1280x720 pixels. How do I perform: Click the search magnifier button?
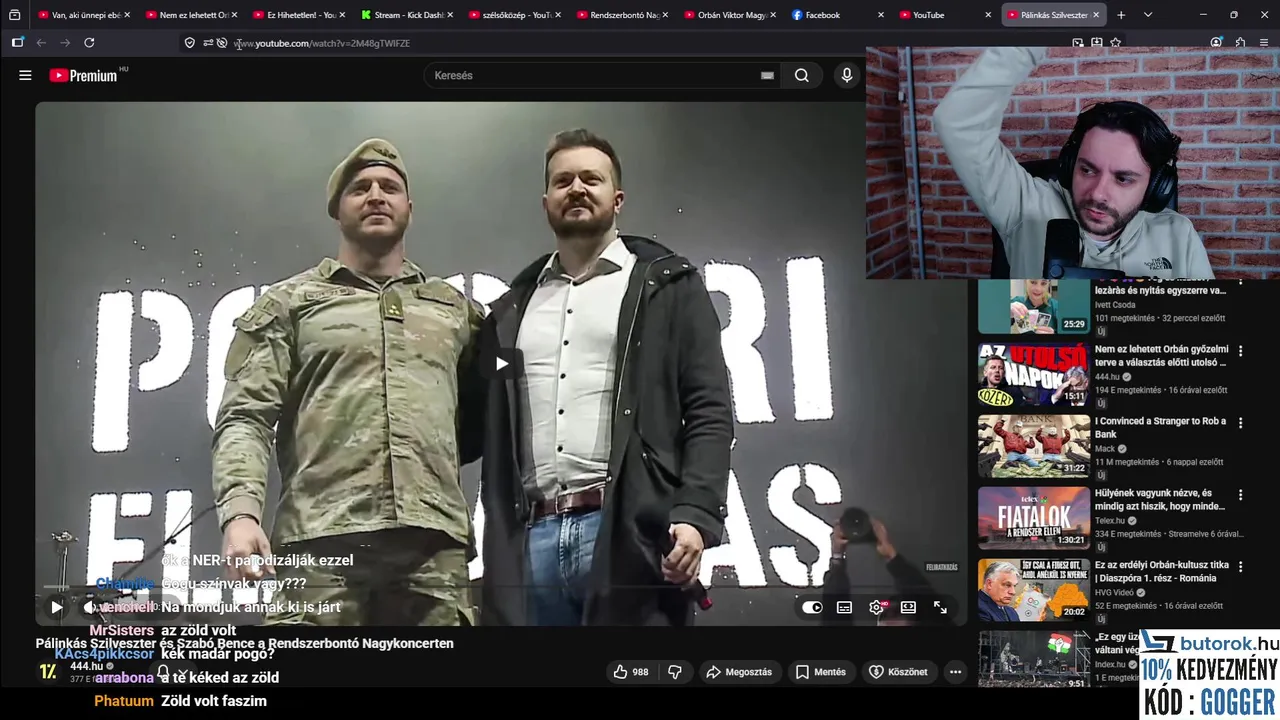pos(802,75)
